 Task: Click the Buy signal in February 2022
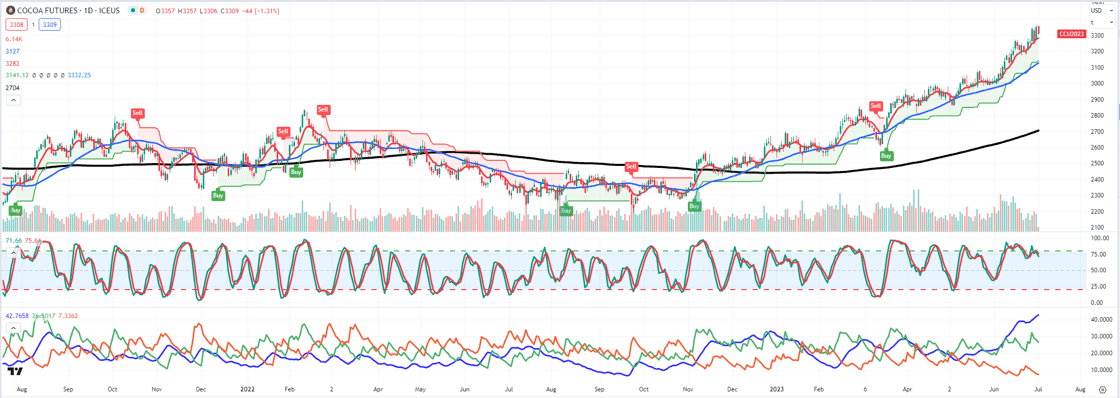(296, 172)
